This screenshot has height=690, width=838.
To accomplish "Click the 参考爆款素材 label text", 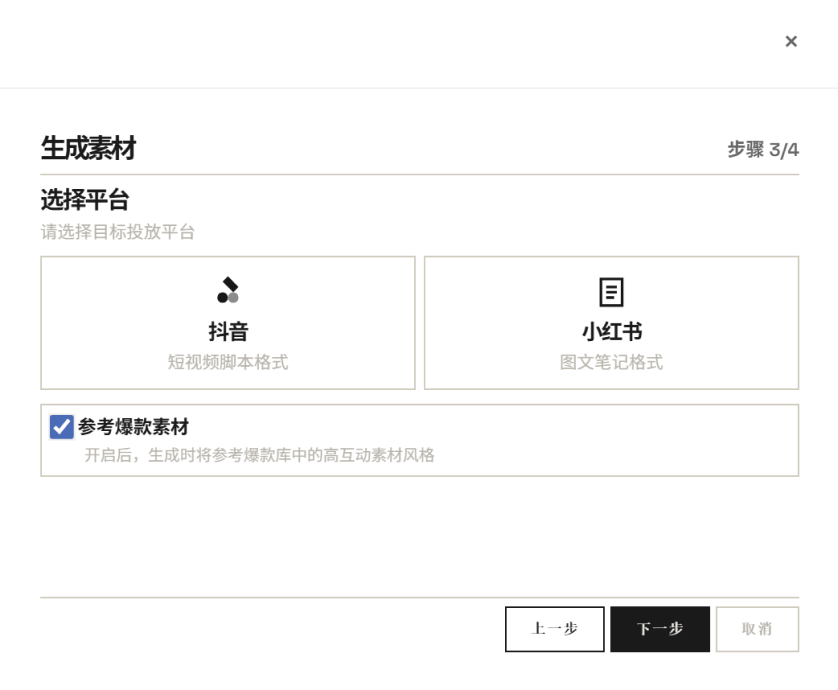I will (x=134, y=427).
